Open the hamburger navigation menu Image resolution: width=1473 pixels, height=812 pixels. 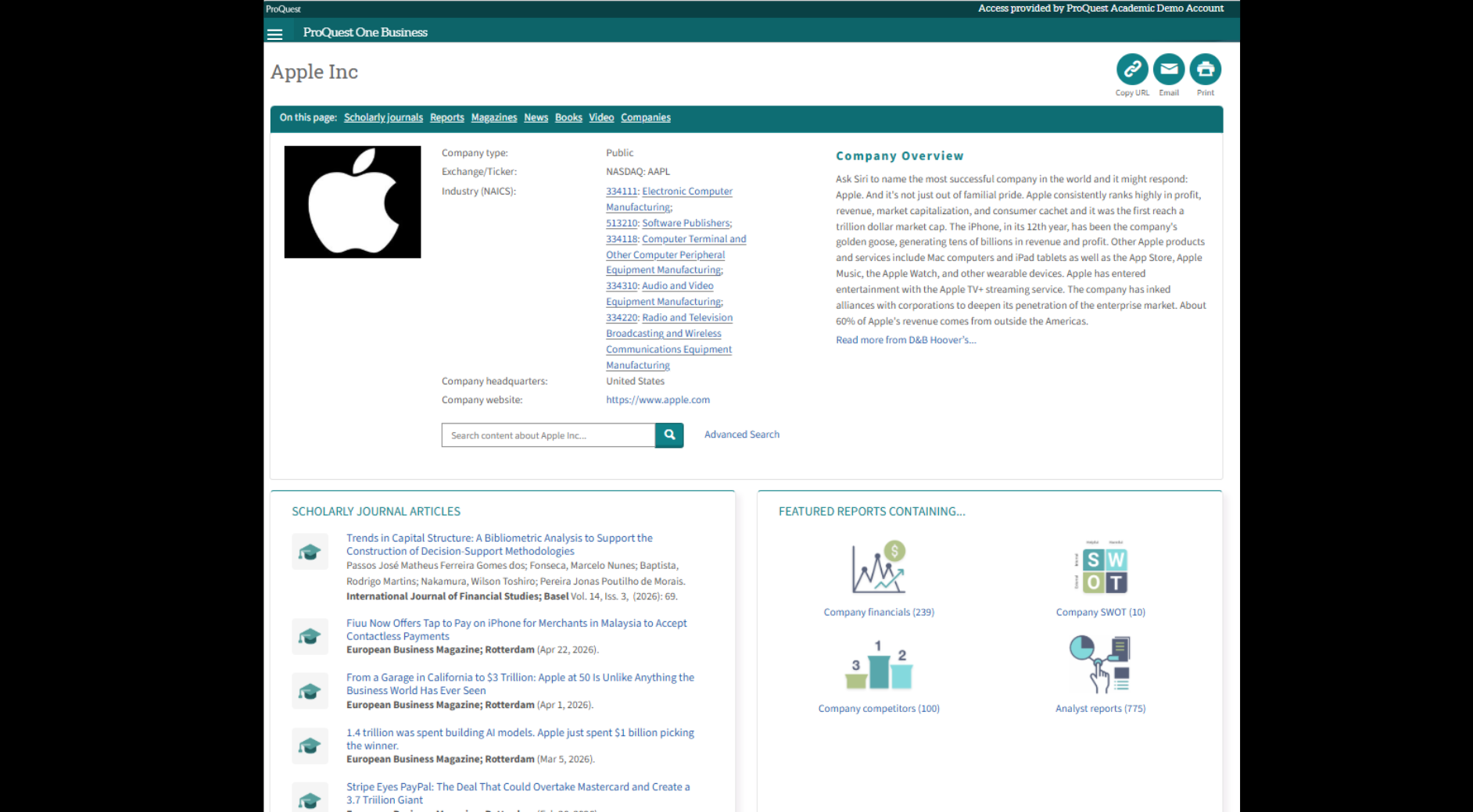tap(274, 34)
